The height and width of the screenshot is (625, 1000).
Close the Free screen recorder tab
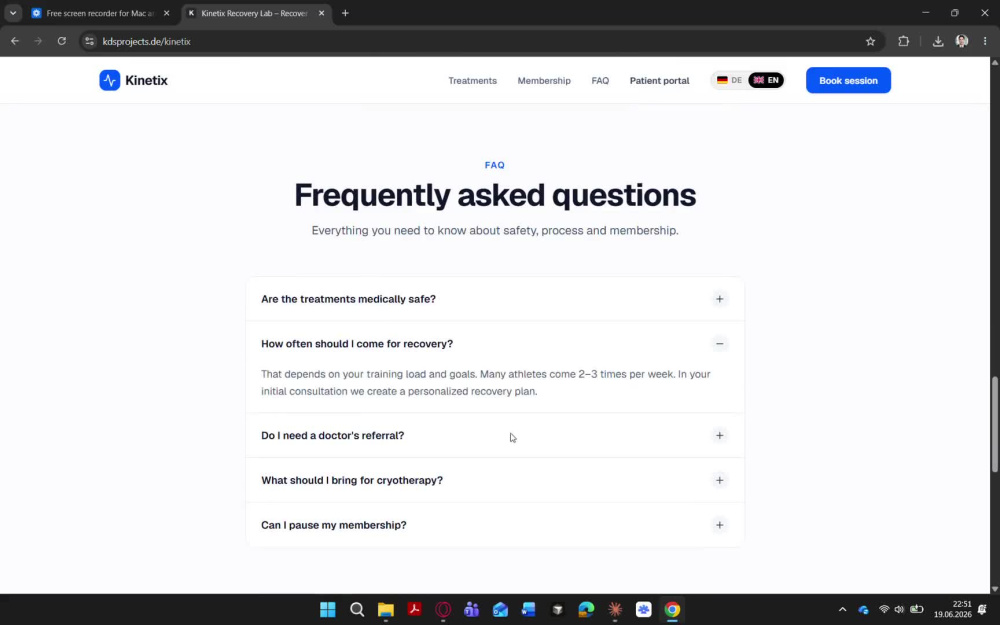(x=166, y=13)
